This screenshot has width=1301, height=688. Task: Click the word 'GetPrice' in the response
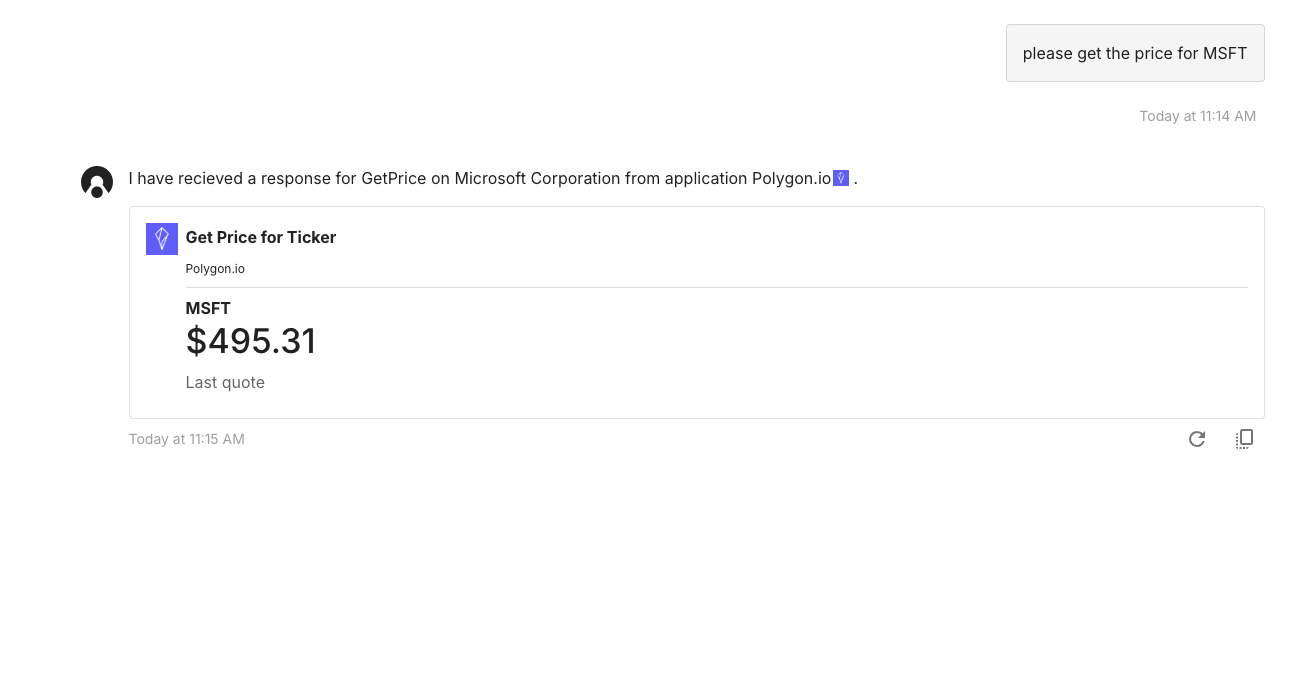[394, 178]
